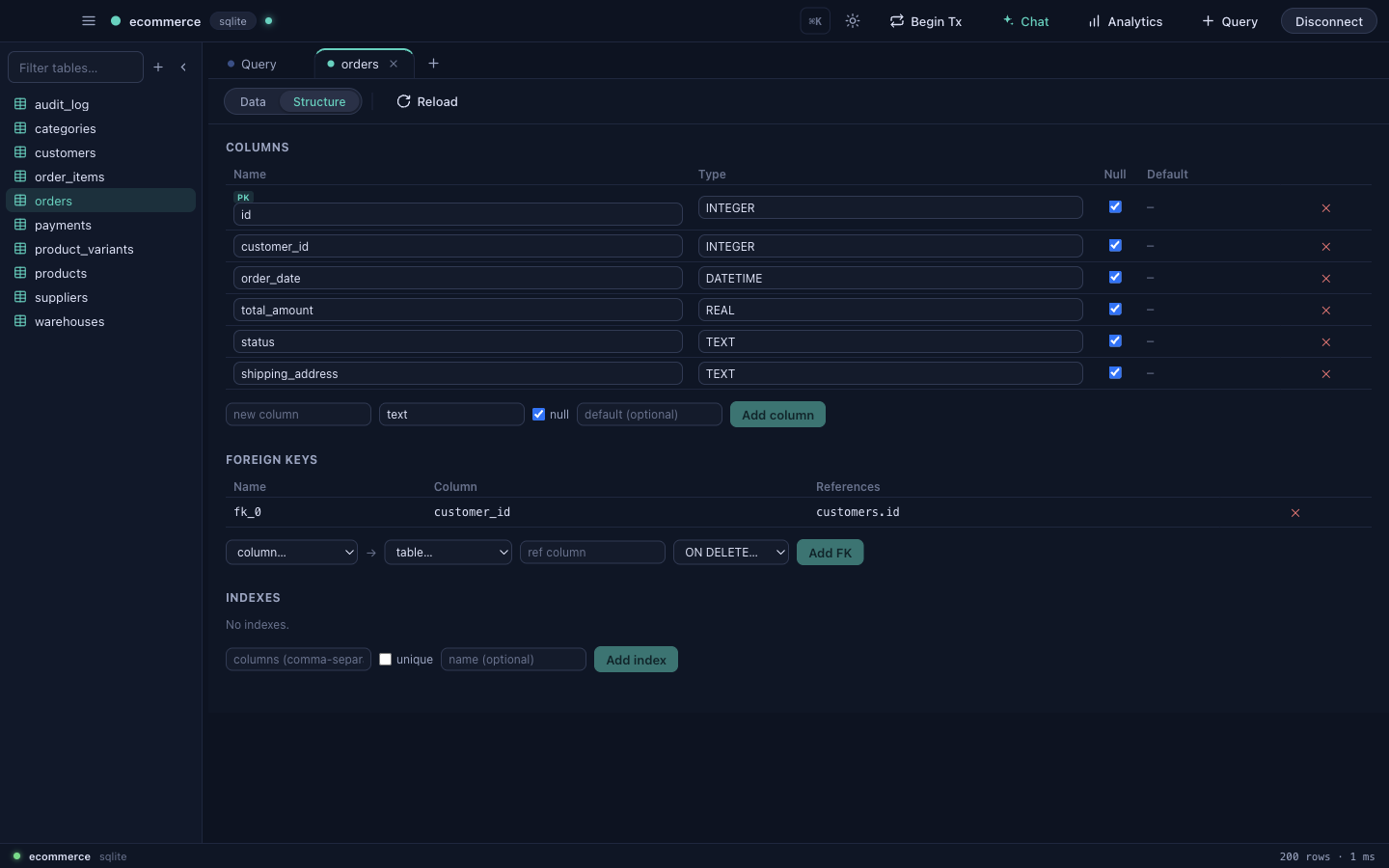This screenshot has width=1389, height=868.
Task: Click the index name (optional) field
Action: click(x=513, y=660)
